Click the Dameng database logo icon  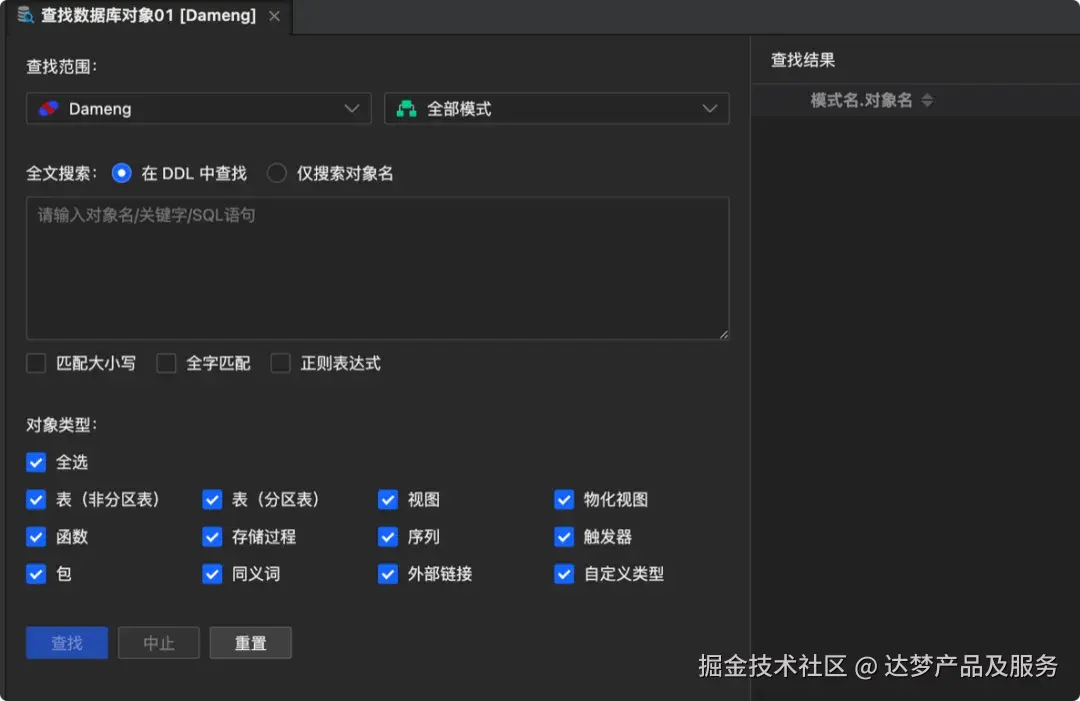[48, 109]
